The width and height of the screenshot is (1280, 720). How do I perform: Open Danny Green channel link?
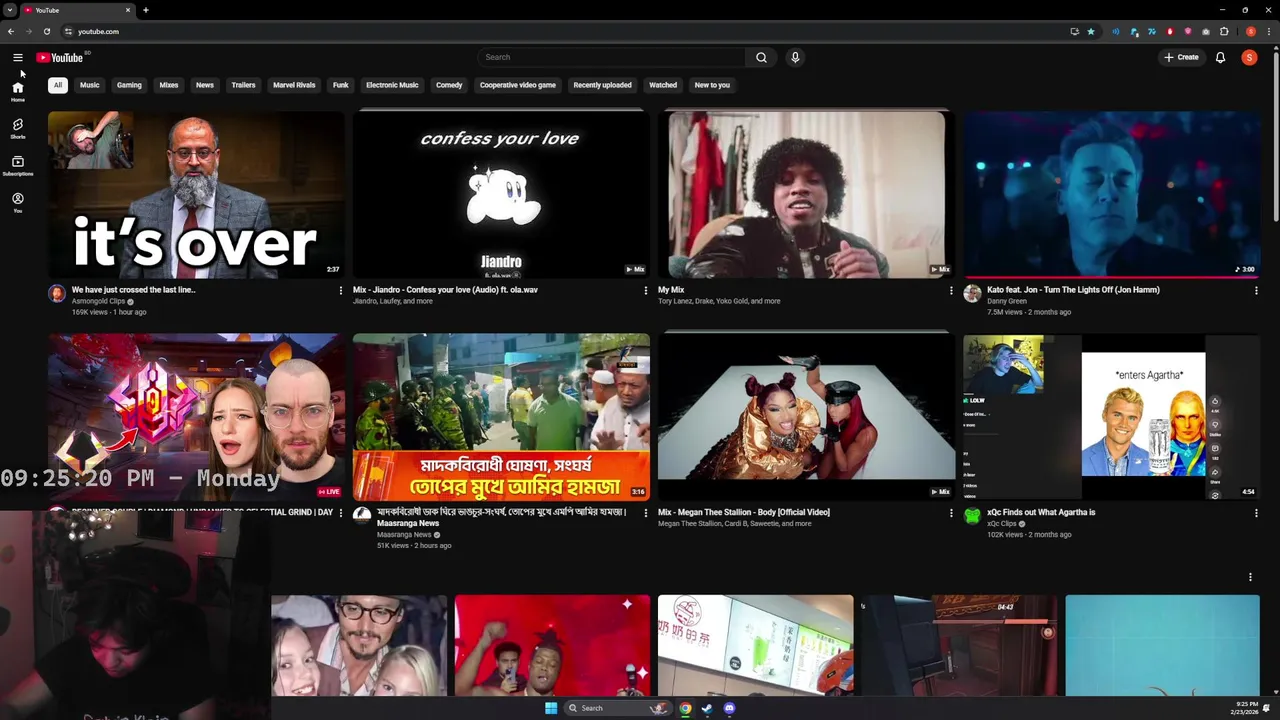(1007, 301)
